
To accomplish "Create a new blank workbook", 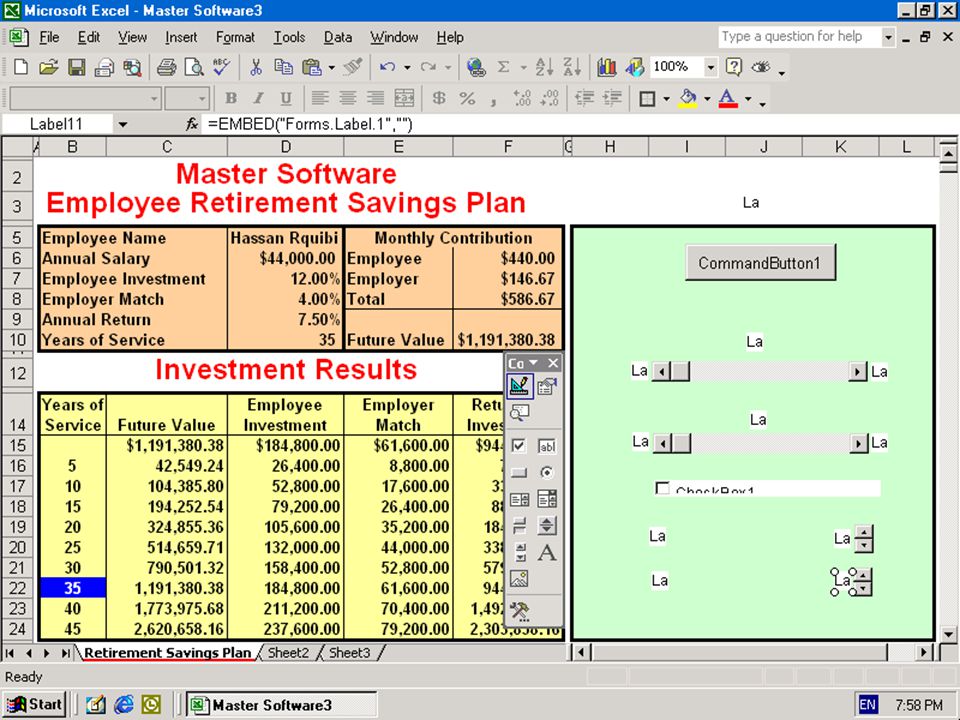I will 20,67.
